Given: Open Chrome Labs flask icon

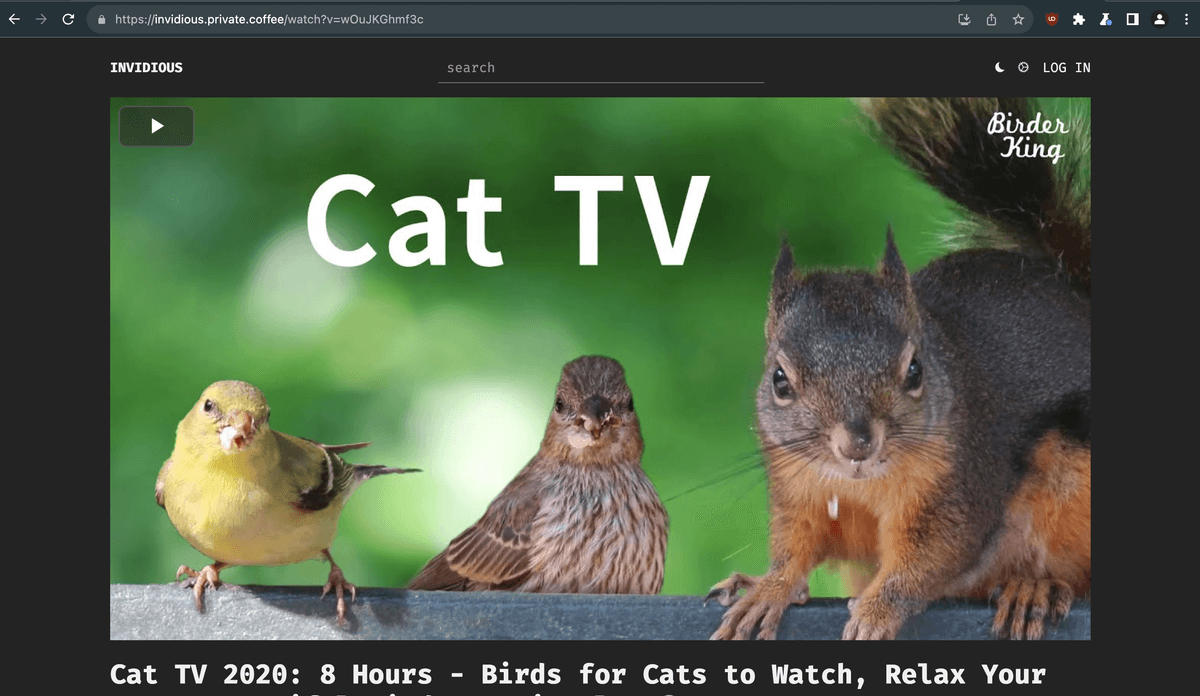Looking at the screenshot, I should 1106,19.
